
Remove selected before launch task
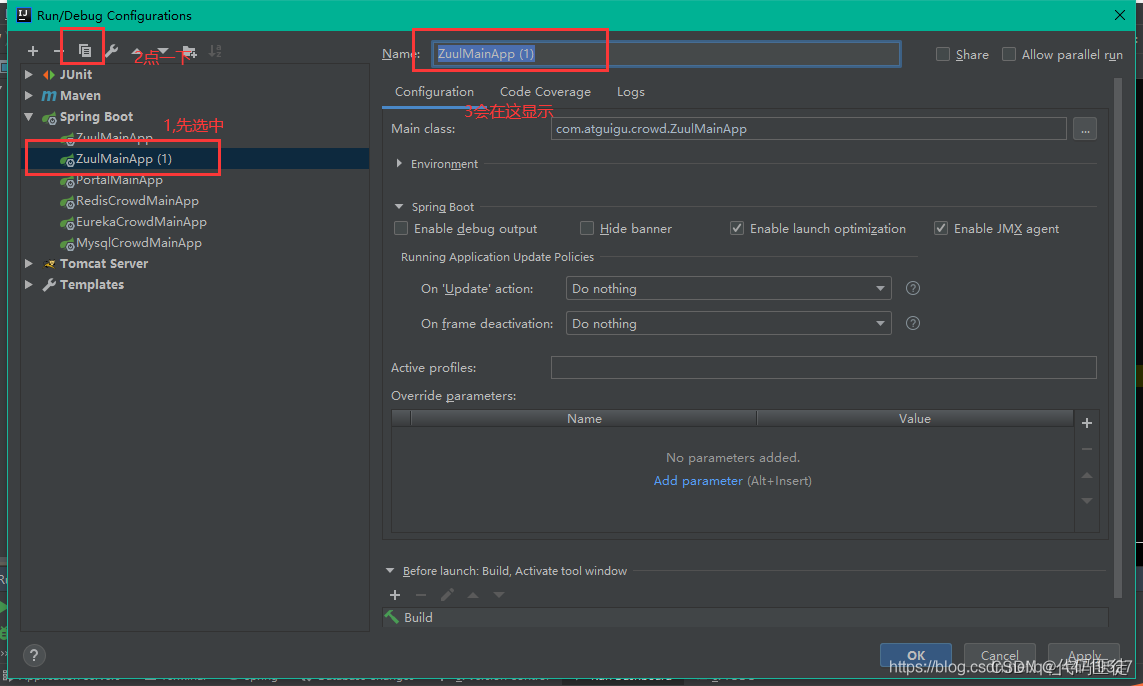(x=421, y=595)
